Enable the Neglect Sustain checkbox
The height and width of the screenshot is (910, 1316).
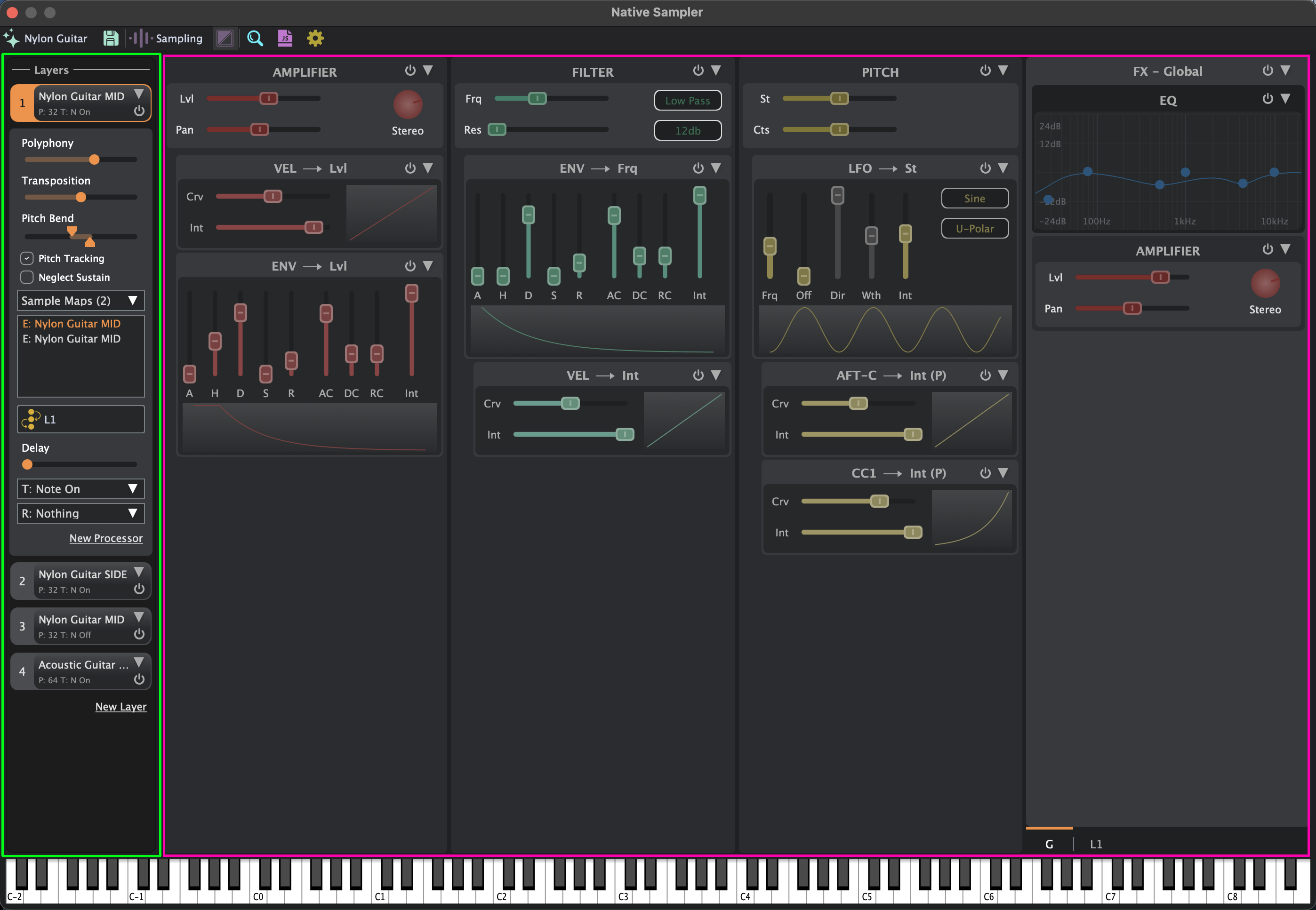coord(27,277)
